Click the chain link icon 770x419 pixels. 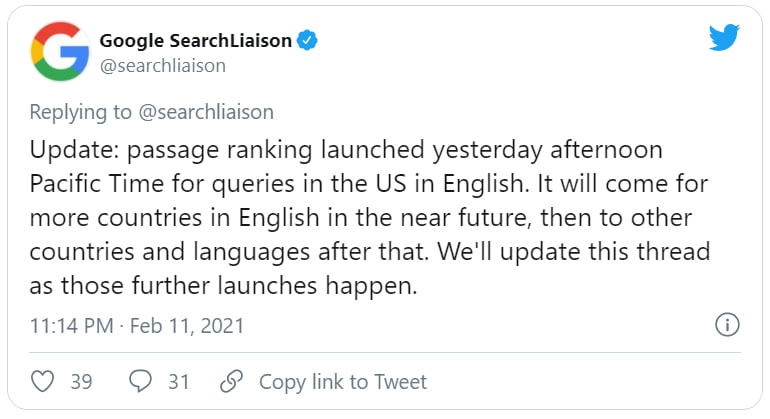pyautogui.click(x=232, y=381)
